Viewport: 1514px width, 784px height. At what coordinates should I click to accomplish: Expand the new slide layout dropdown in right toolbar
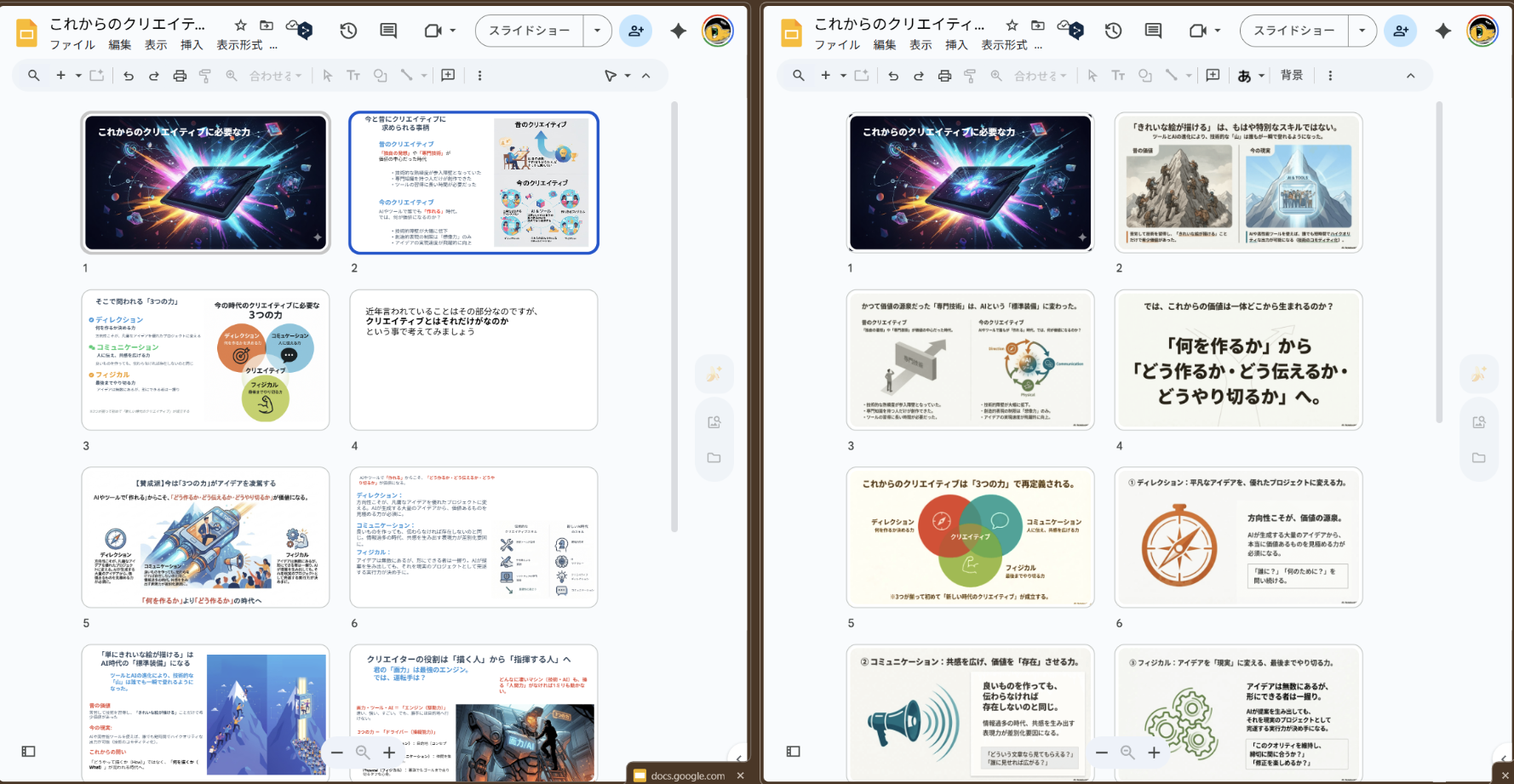pyautogui.click(x=843, y=76)
